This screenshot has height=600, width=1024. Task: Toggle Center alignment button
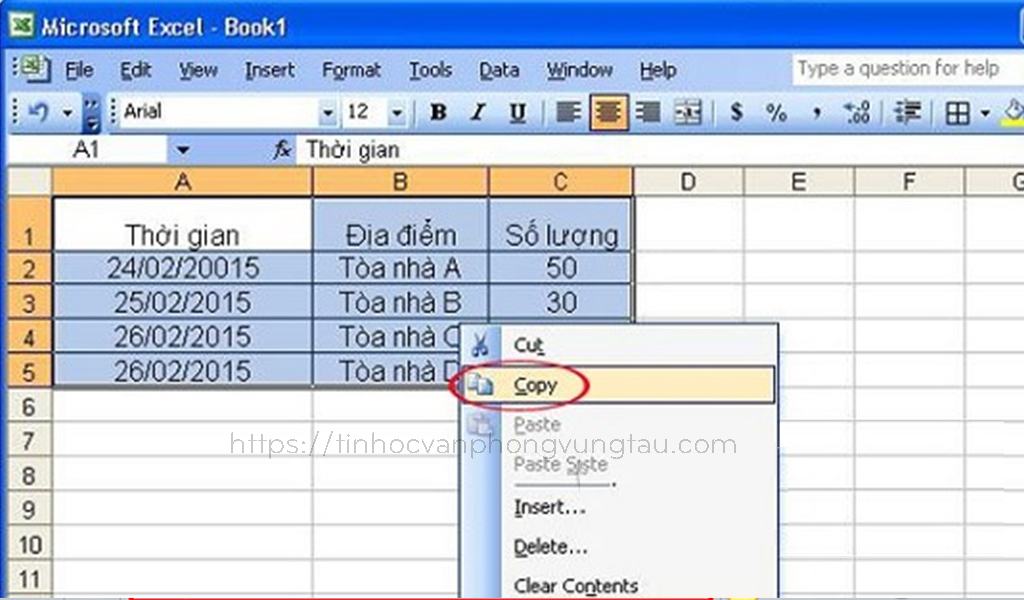click(x=608, y=112)
